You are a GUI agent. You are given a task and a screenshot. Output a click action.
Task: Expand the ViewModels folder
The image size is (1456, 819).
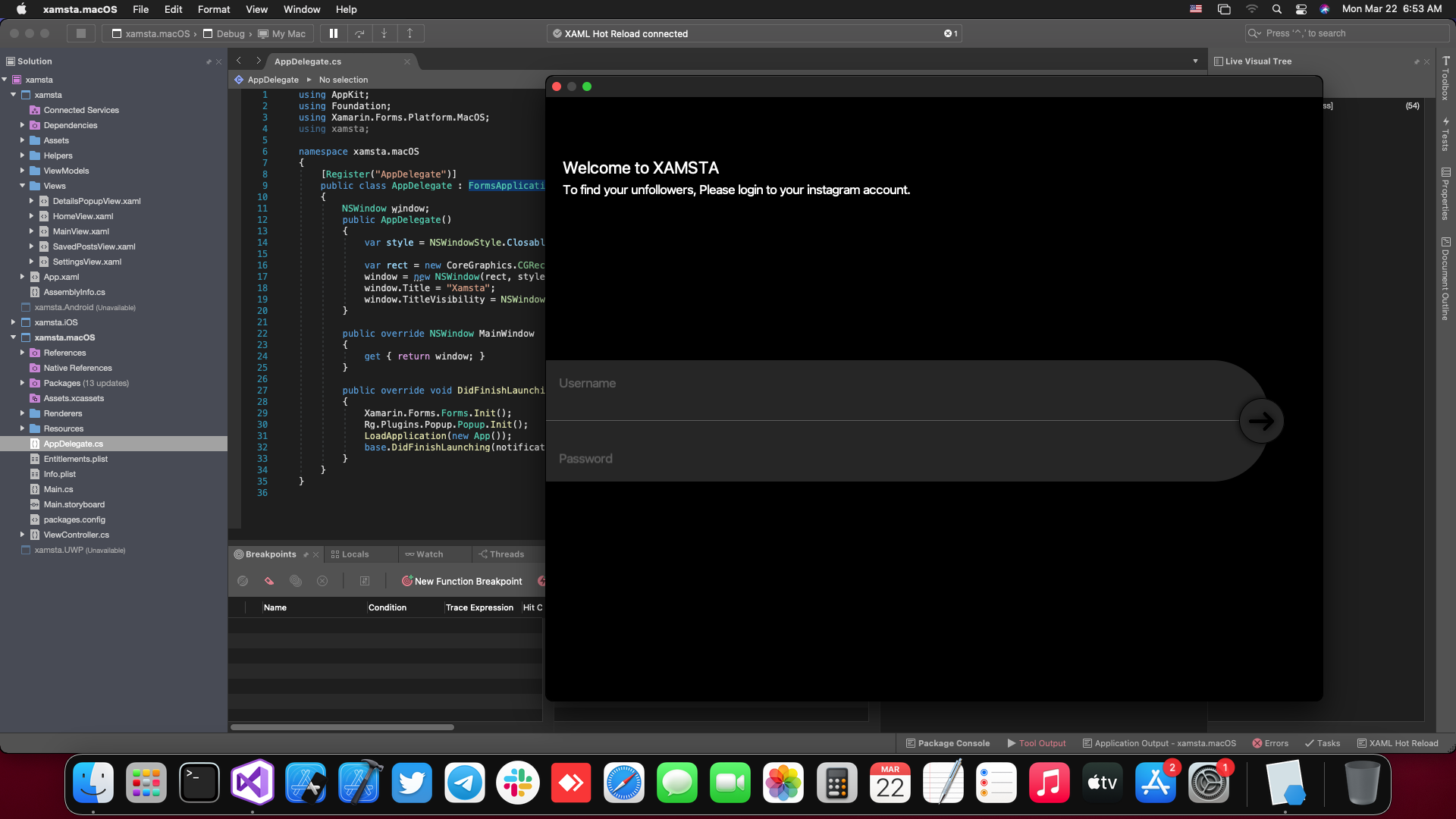[x=23, y=171]
